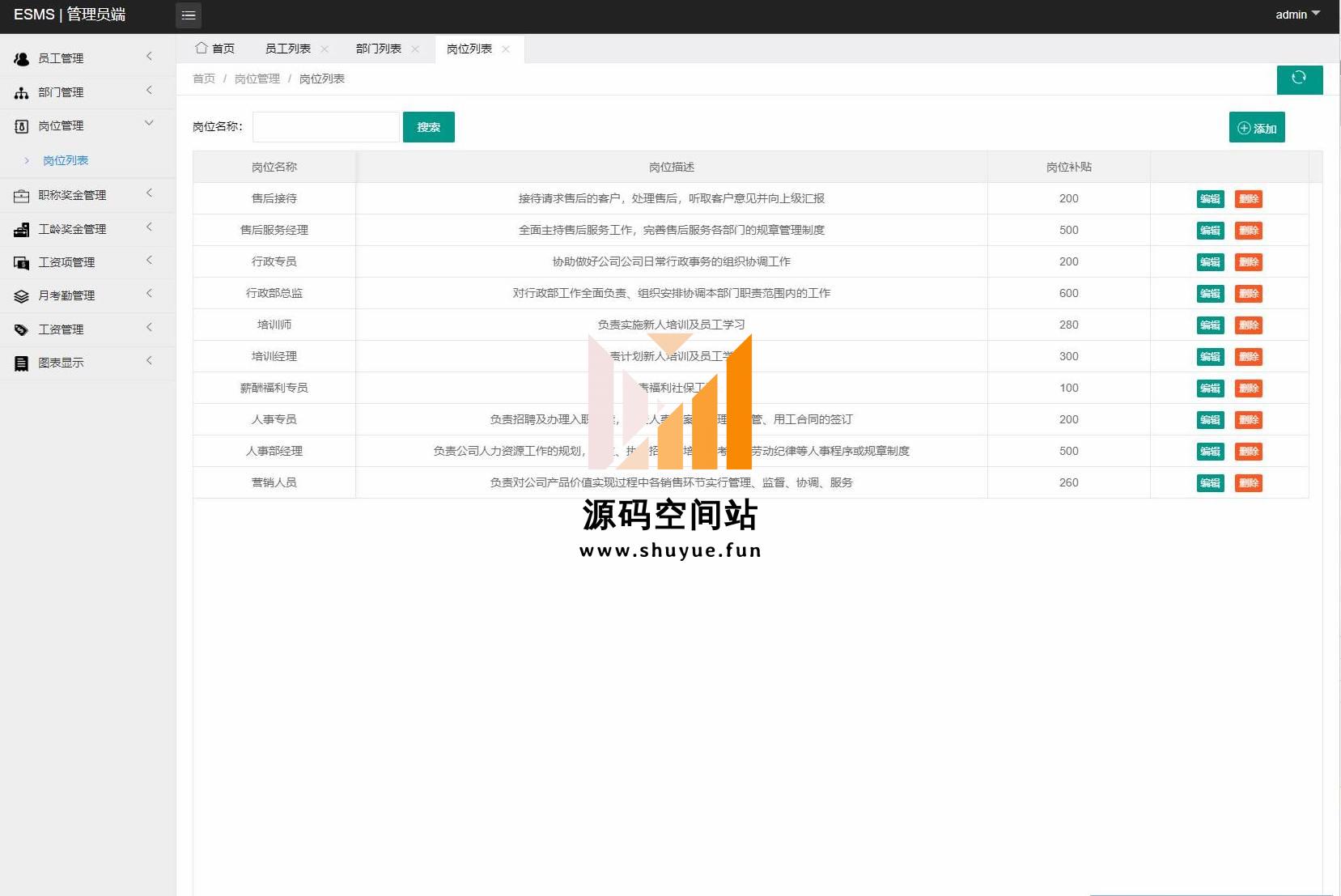This screenshot has height=896, width=1341.
Task: Toggle the sidebar with the hamburger menu icon
Action: click(188, 15)
